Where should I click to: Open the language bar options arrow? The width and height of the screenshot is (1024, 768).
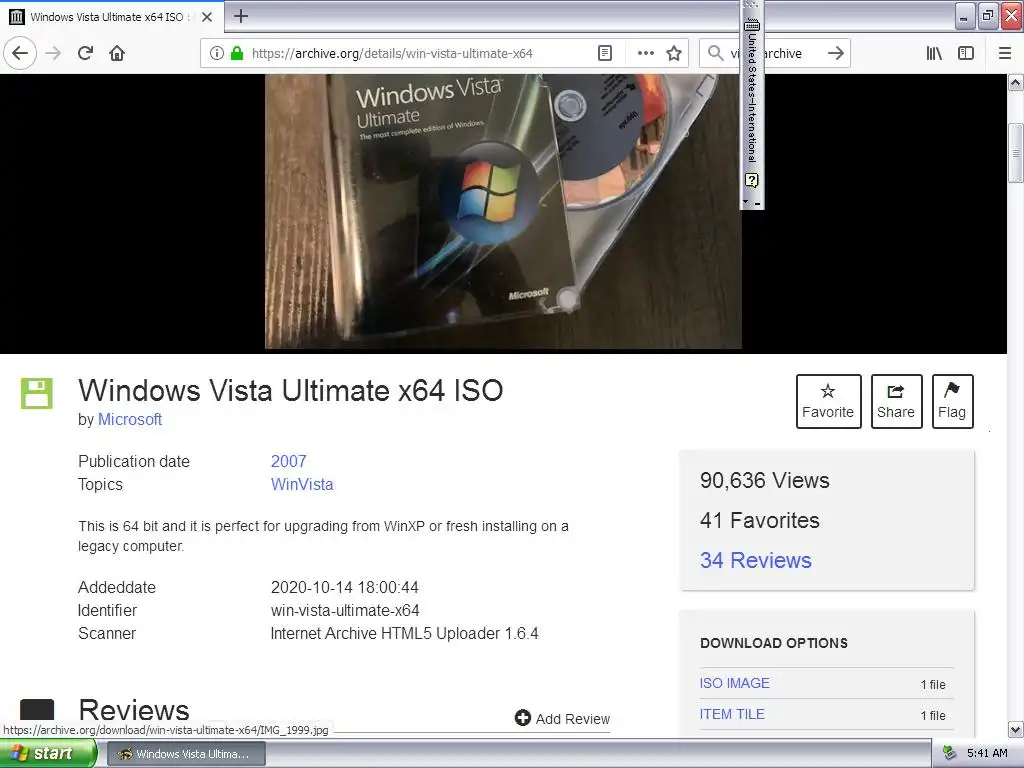coord(746,202)
